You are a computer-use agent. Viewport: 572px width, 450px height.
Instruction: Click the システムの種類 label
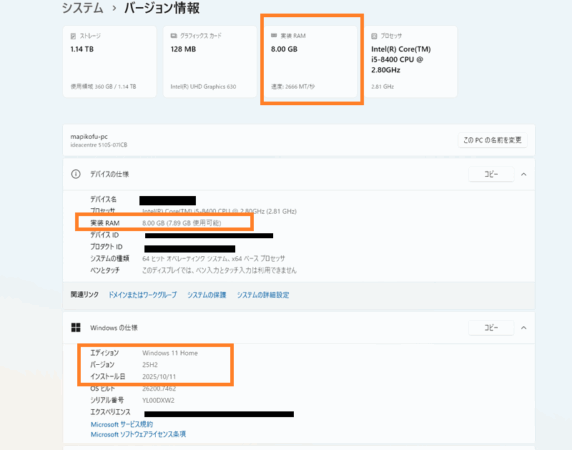pyautogui.click(x=110, y=259)
